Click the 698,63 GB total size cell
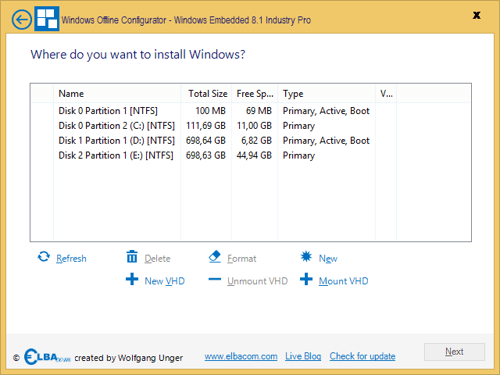The width and height of the screenshot is (500, 375). pyautogui.click(x=206, y=155)
